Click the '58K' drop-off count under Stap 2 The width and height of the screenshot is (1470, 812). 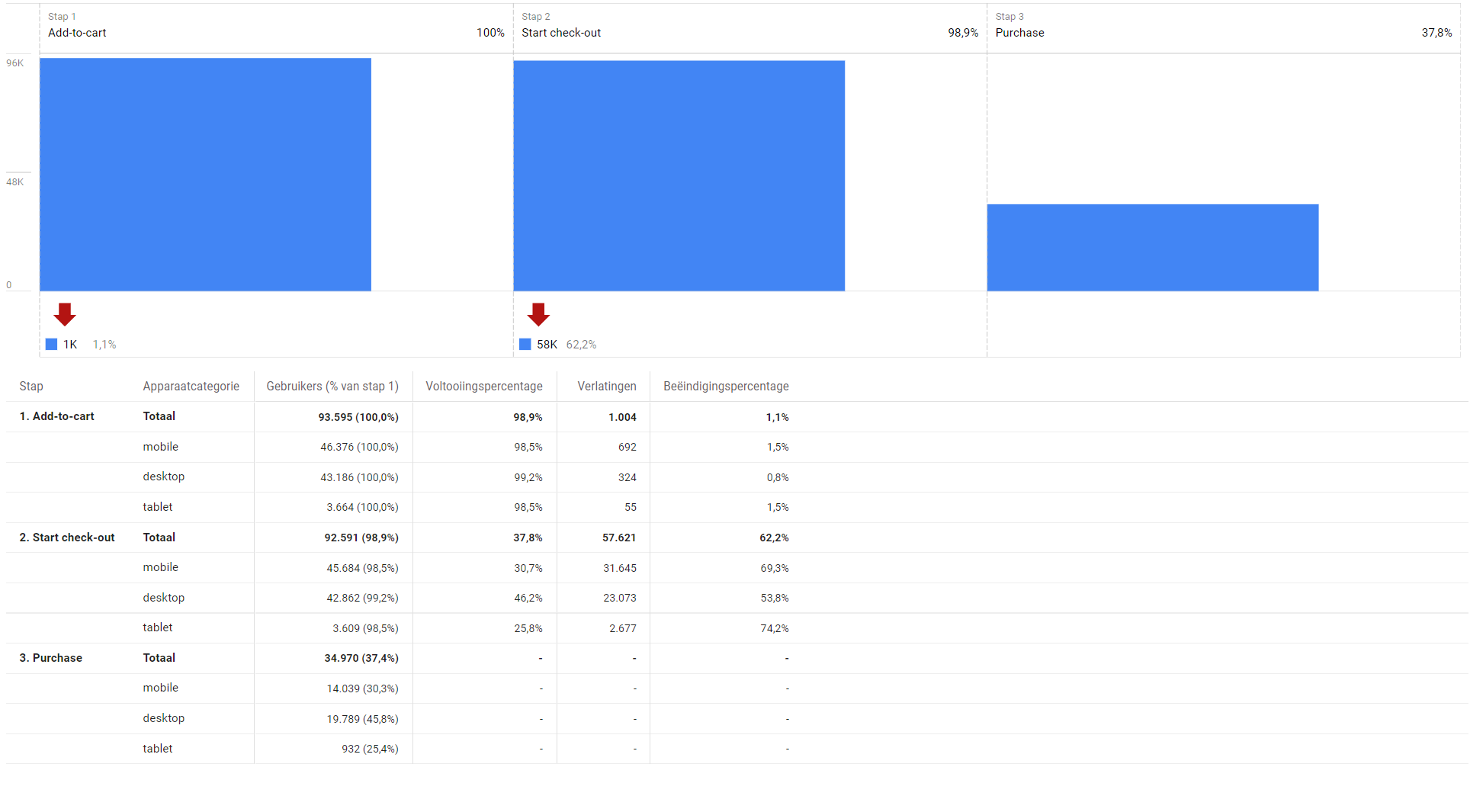(x=547, y=345)
